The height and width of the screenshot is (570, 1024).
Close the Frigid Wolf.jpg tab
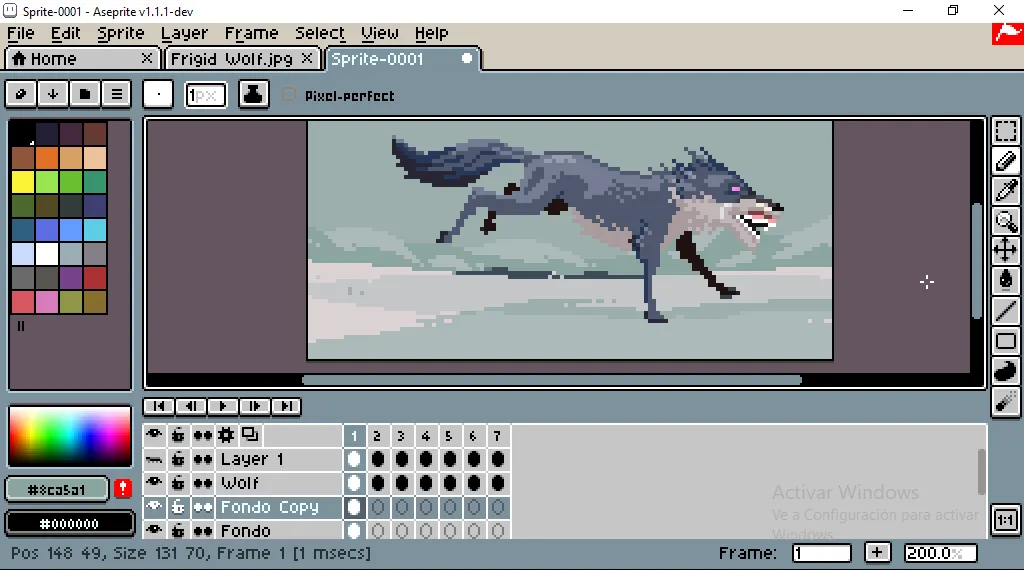[306, 59]
